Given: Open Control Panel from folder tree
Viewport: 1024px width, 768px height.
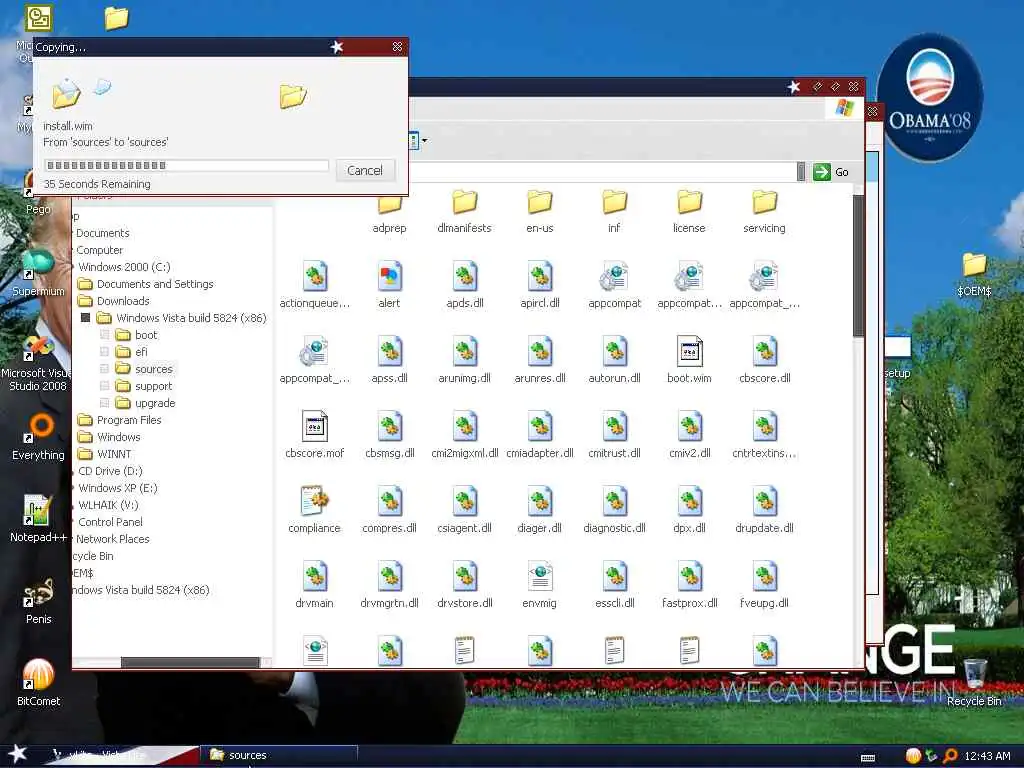Looking at the screenshot, I should (110, 522).
